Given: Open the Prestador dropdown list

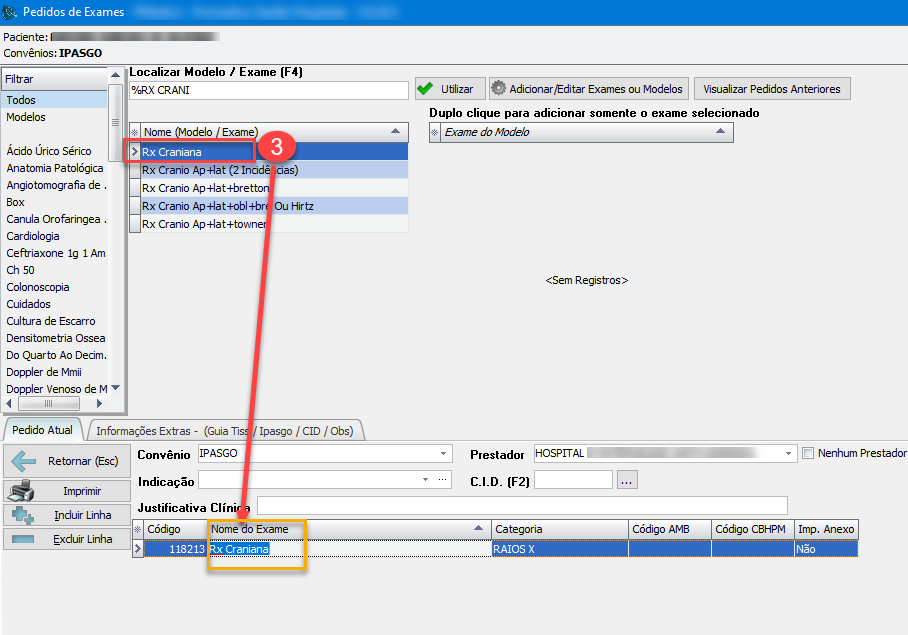Looking at the screenshot, I should (789, 453).
